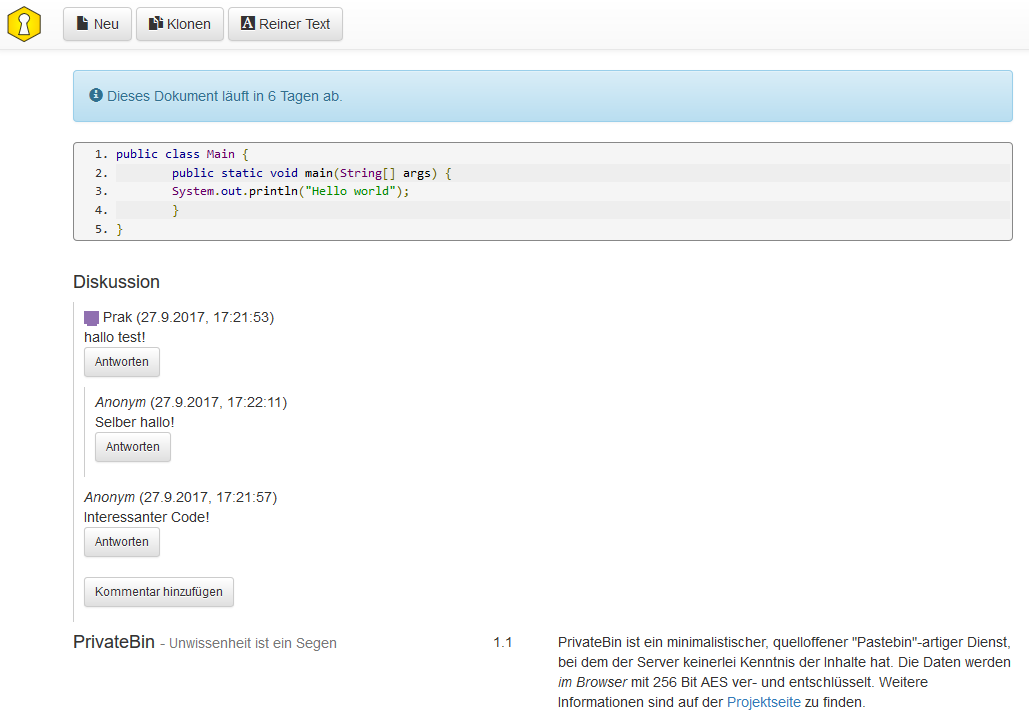Click the document expiry notice text

coord(224,96)
